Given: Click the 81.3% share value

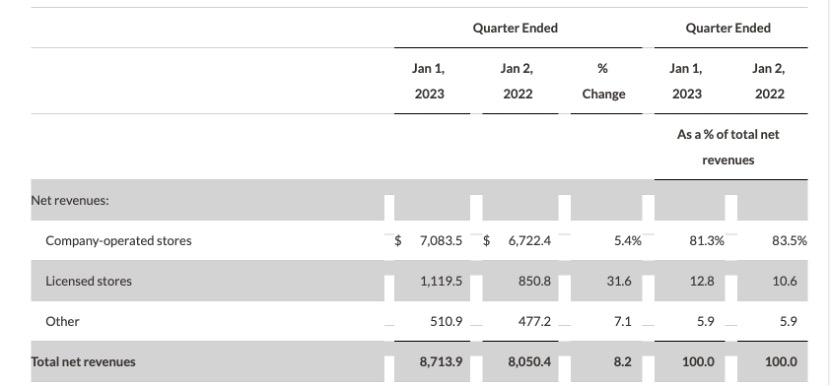Looking at the screenshot, I should coord(707,241).
